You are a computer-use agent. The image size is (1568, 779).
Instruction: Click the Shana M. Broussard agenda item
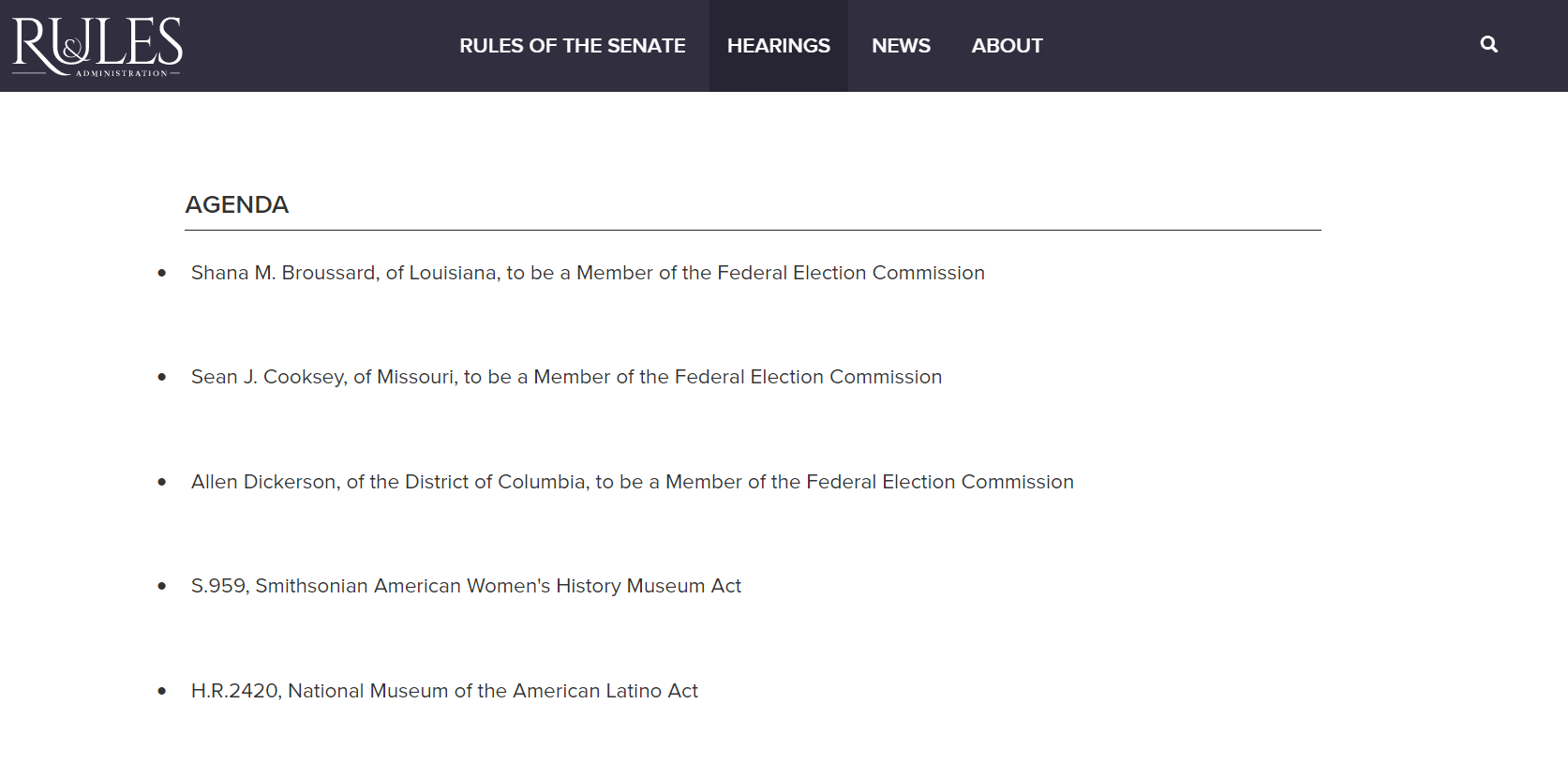pos(588,273)
